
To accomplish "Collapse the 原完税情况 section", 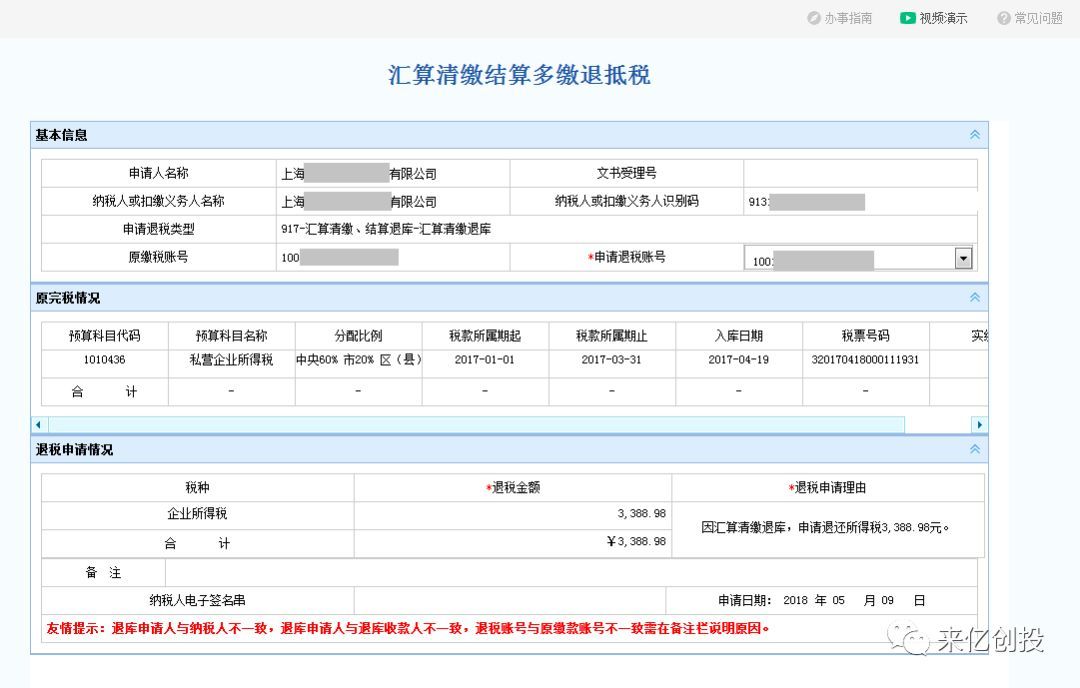I will [x=974, y=298].
